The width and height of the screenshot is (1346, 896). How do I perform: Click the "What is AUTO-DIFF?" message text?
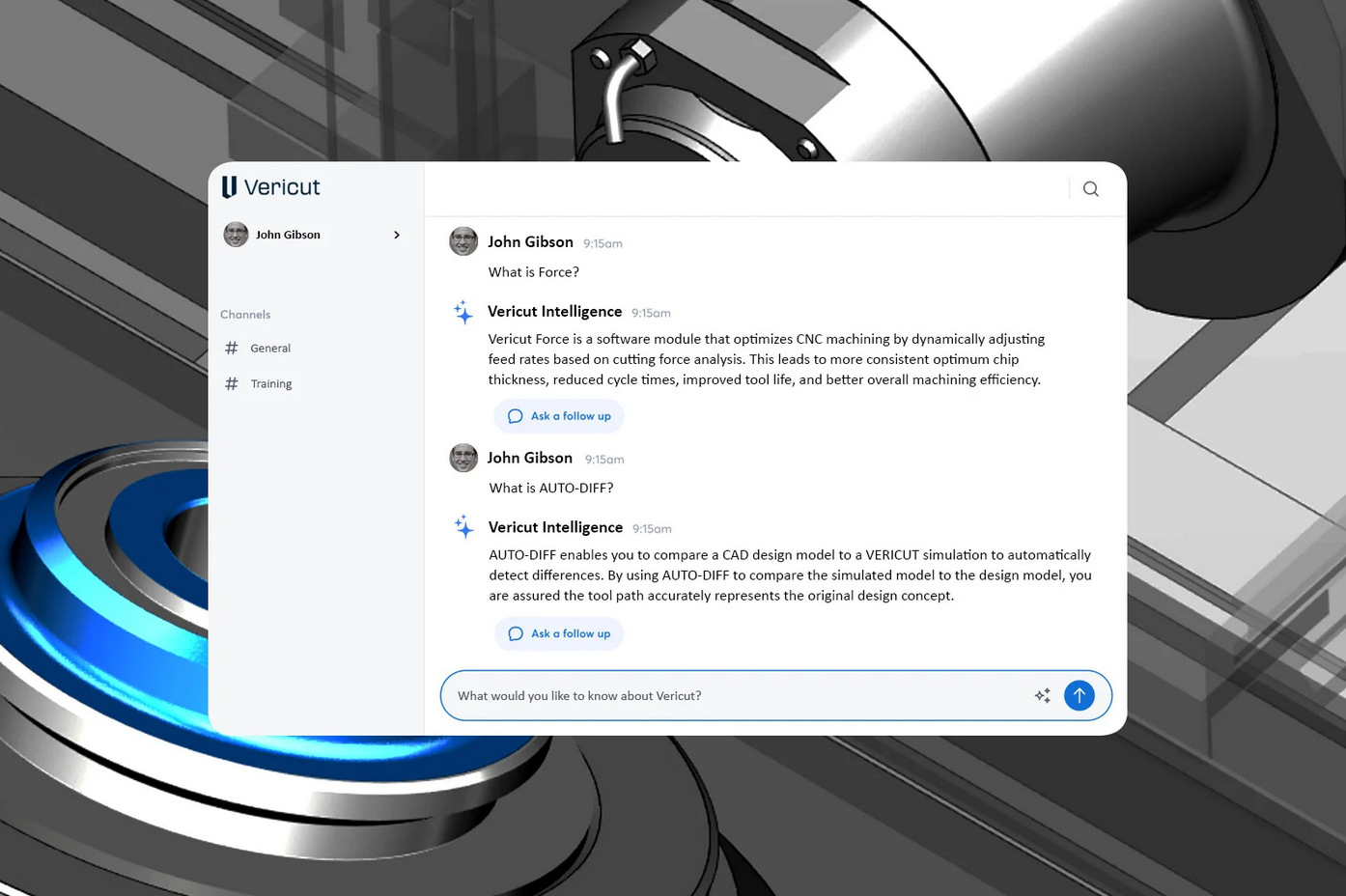click(x=551, y=489)
